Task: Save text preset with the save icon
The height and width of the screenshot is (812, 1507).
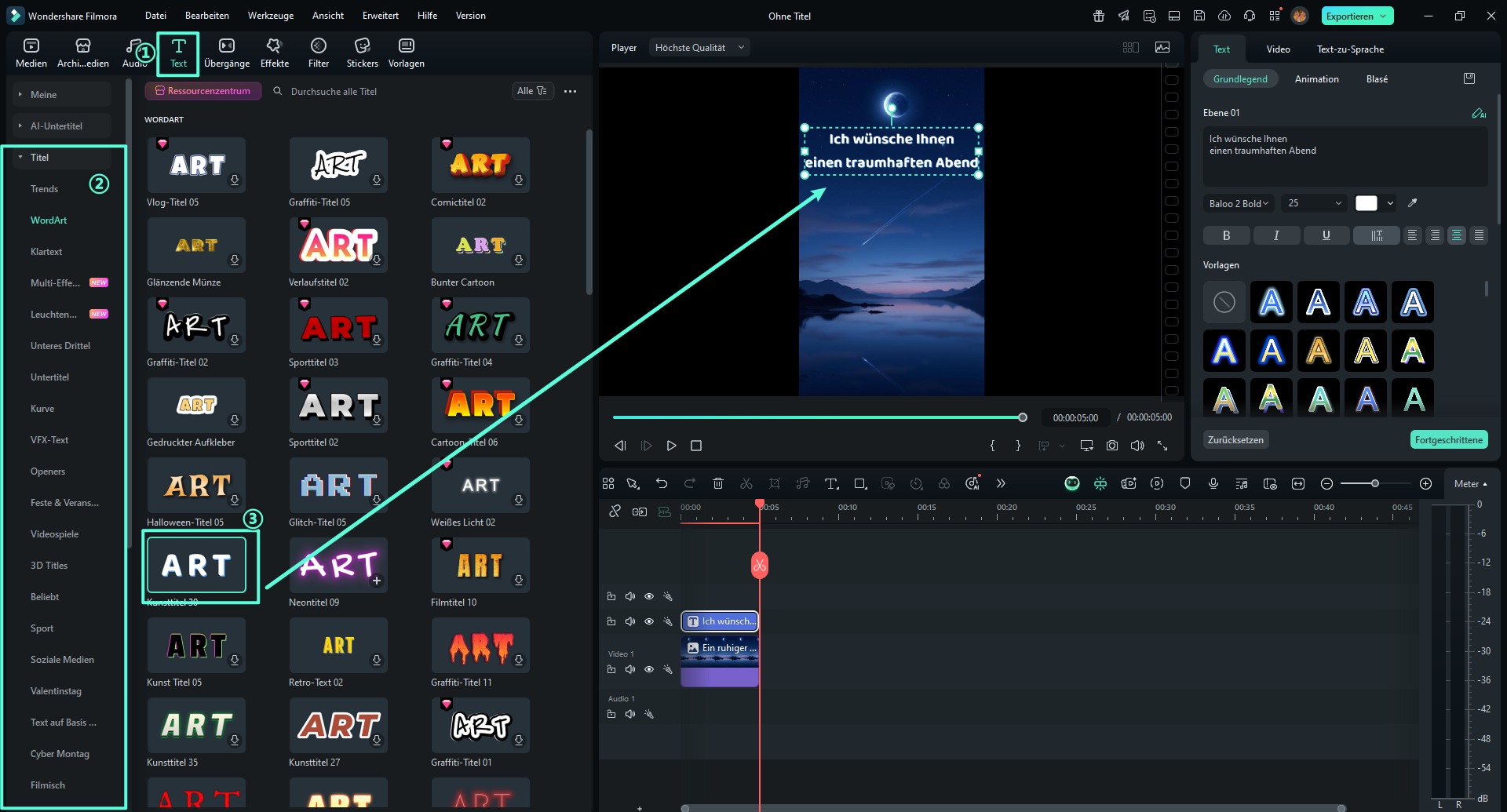Action: point(1469,78)
